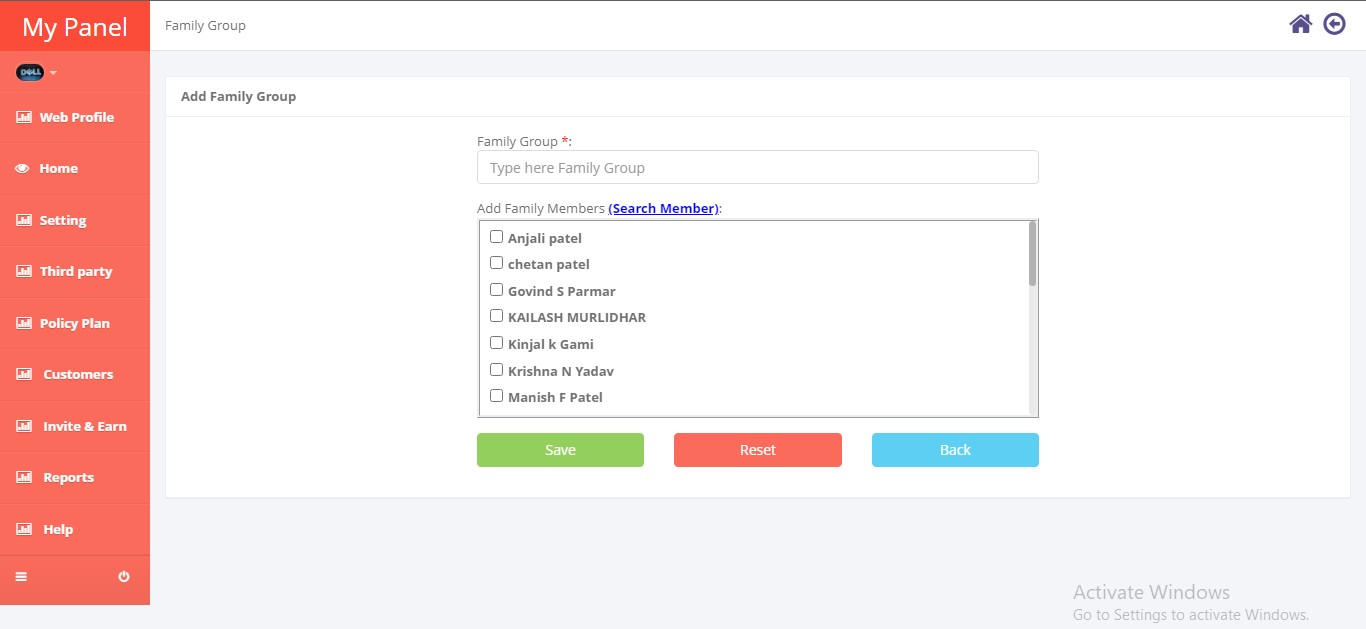The width and height of the screenshot is (1366, 629).
Task: Select the KAILASH MURLIDHAR checkbox
Action: 496,316
